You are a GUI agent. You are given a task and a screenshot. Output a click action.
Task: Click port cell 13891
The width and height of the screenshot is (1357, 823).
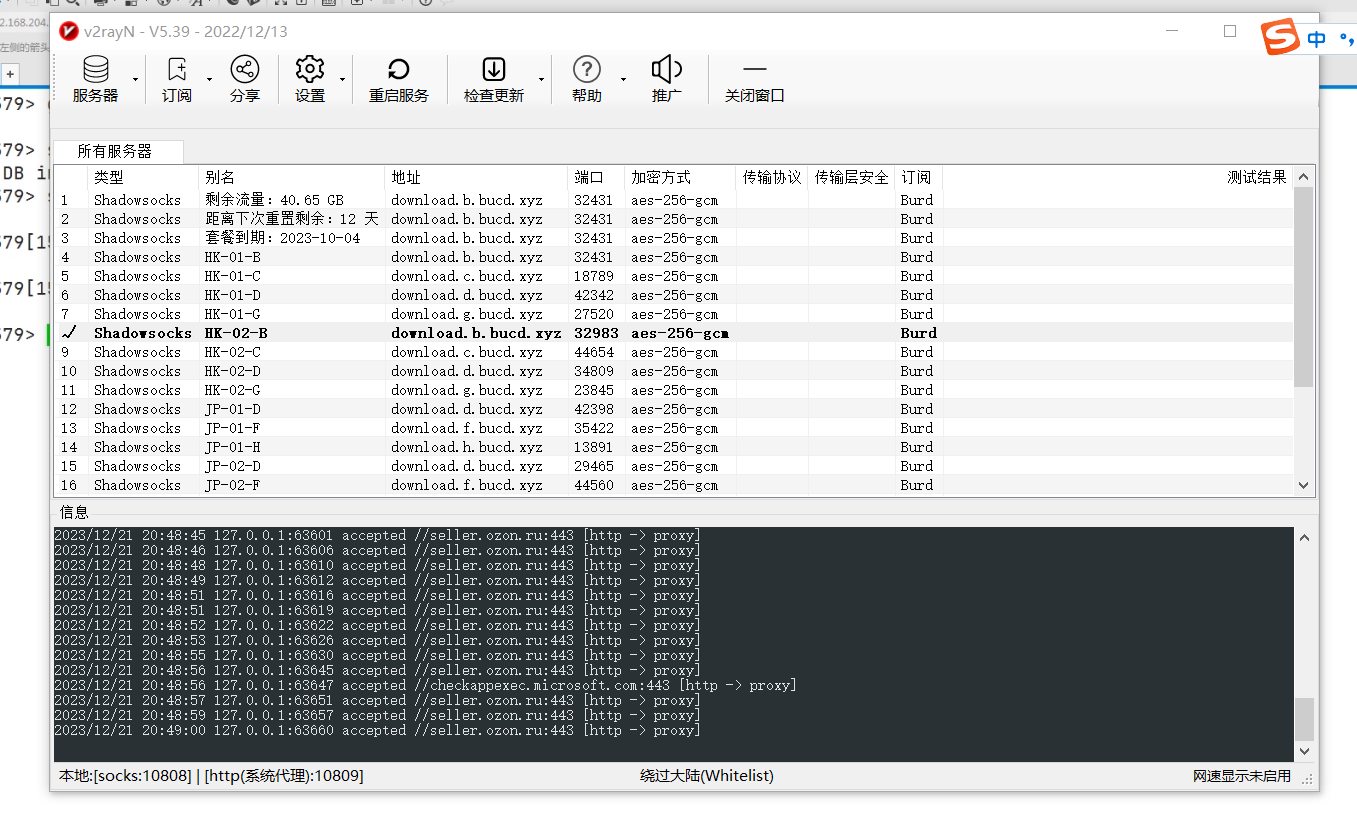(594, 447)
